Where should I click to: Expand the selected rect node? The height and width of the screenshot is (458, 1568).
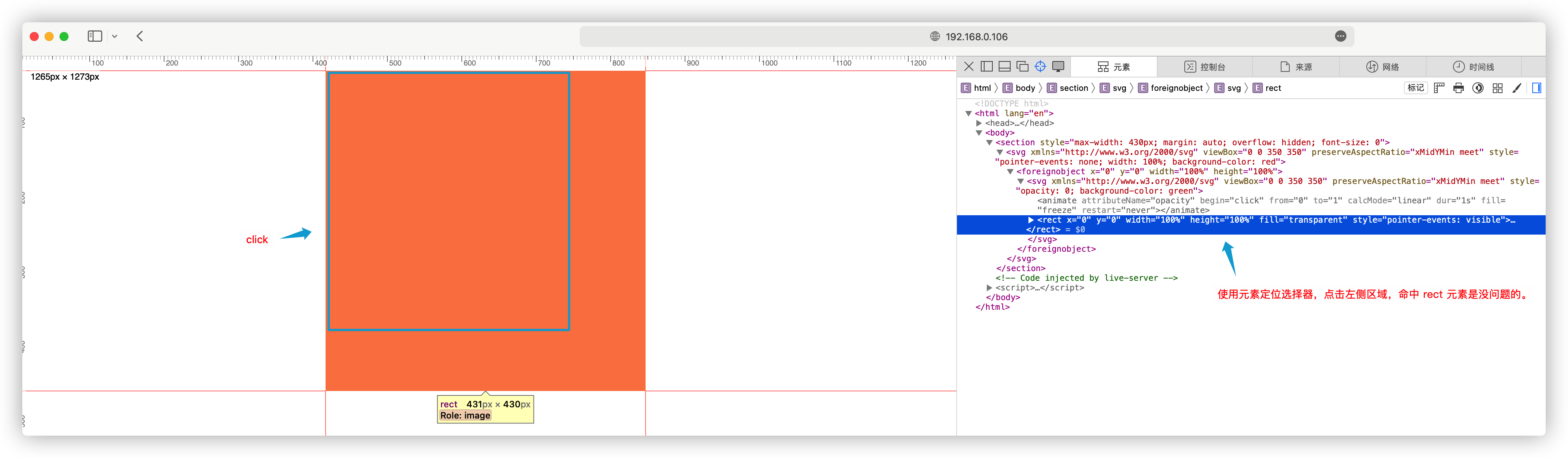[1031, 220]
